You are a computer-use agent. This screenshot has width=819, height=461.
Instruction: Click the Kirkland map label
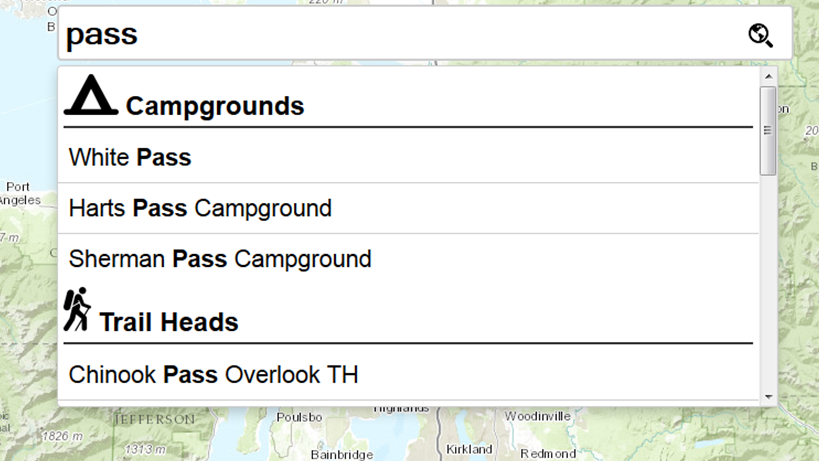(x=469, y=449)
